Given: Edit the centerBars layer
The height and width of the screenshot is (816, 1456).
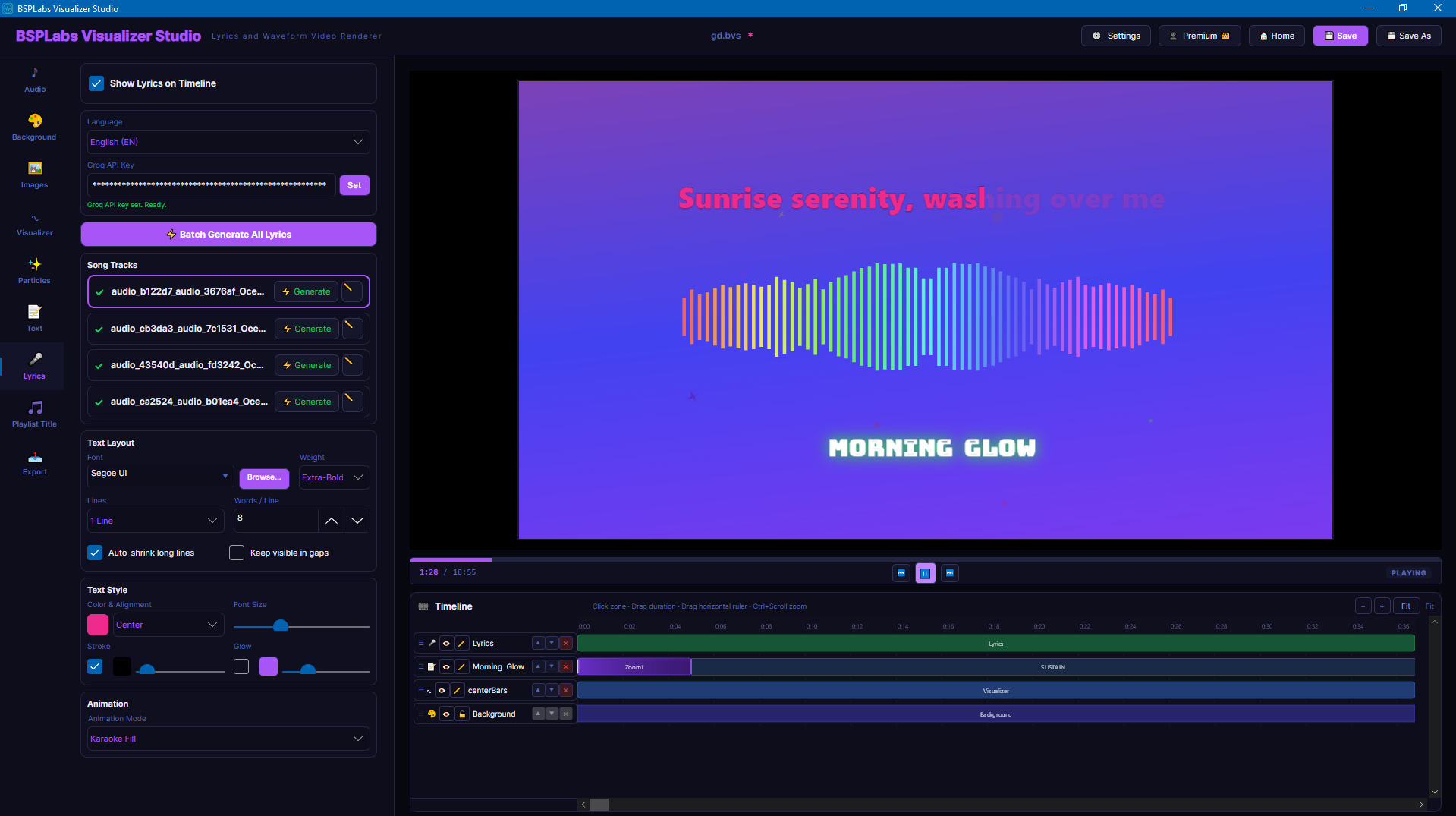Looking at the screenshot, I should click(458, 690).
